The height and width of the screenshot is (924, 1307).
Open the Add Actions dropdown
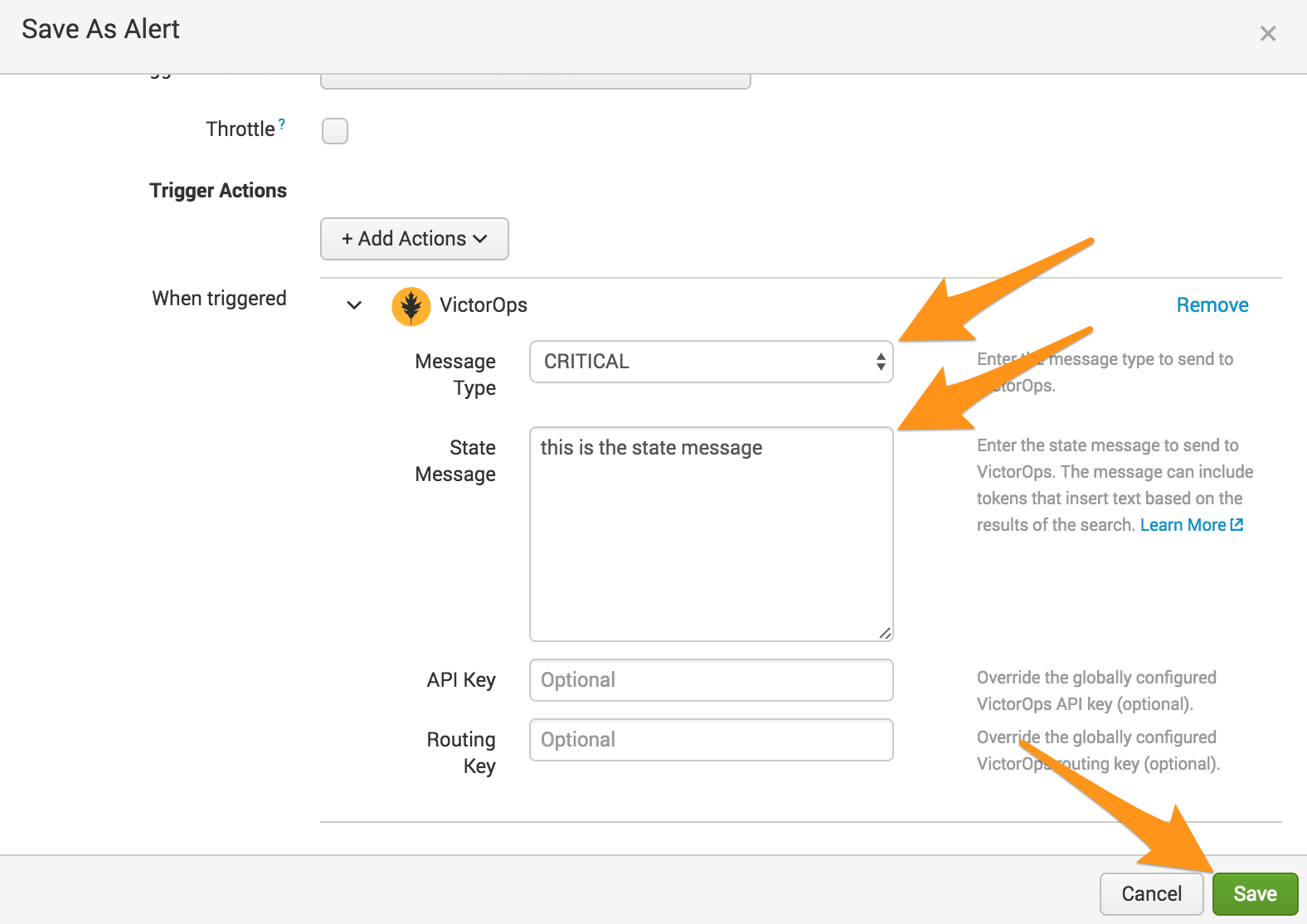coord(415,239)
